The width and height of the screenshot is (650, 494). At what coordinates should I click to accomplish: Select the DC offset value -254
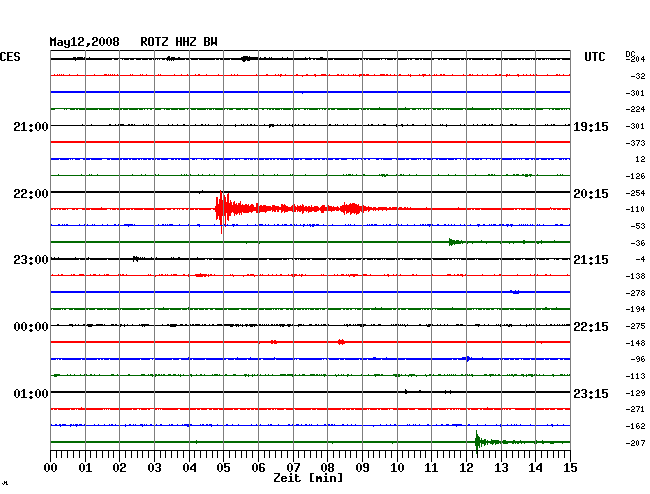click(635, 193)
